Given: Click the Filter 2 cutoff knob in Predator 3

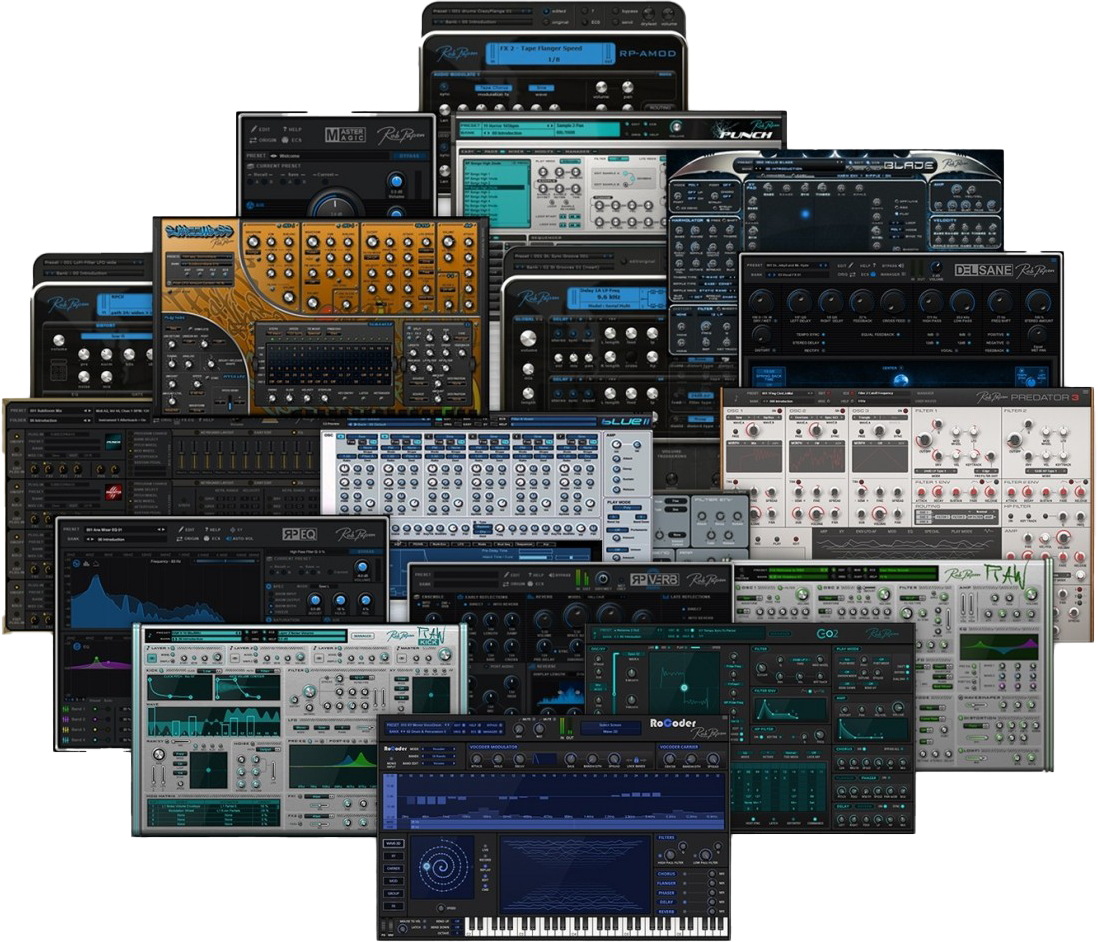Looking at the screenshot, I should (1014, 440).
